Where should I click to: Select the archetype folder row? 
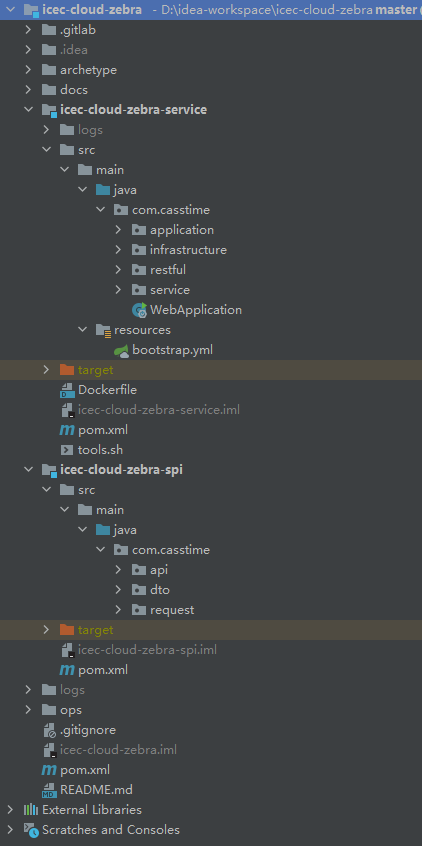pos(211,70)
